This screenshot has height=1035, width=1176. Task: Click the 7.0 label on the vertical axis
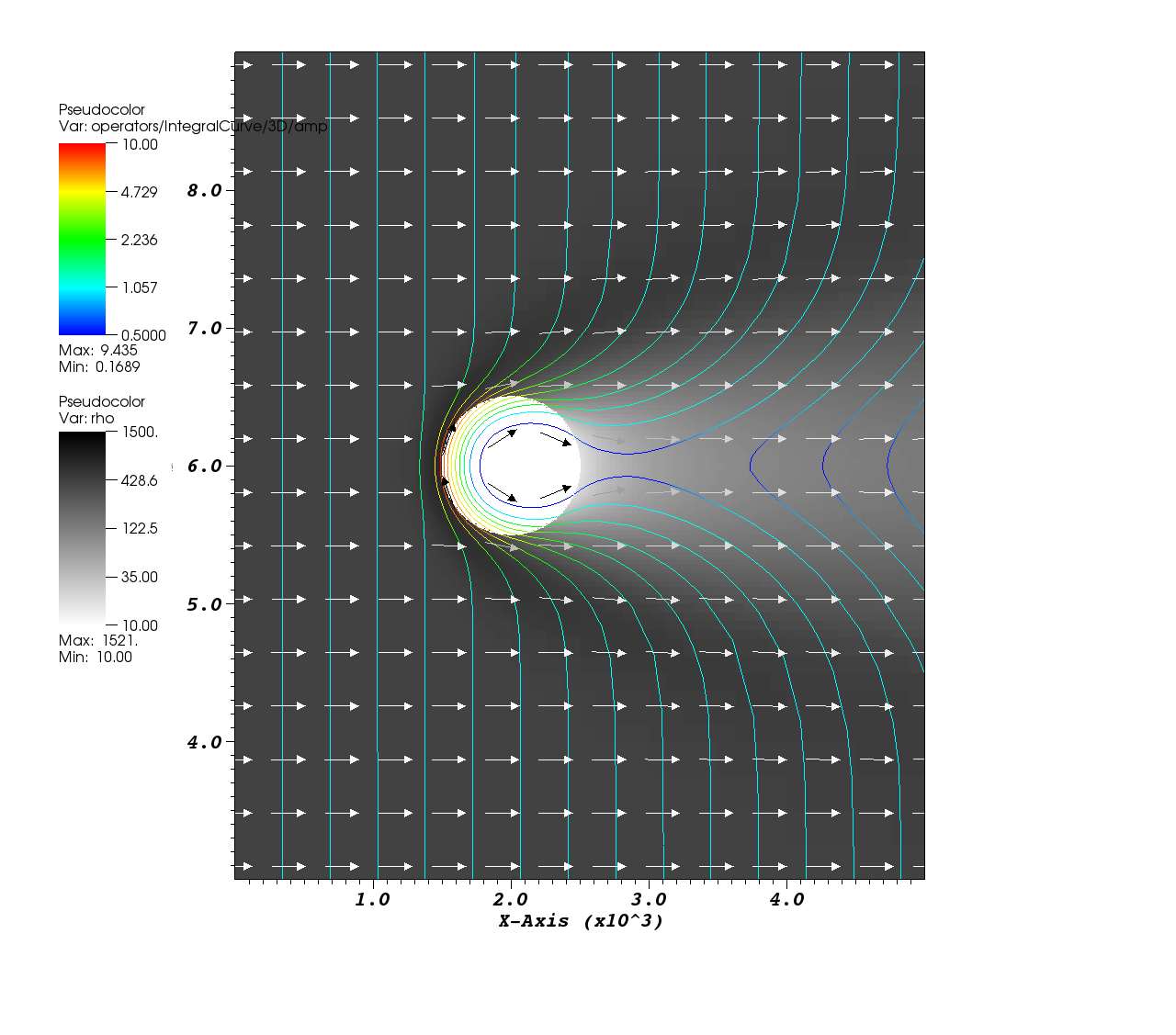205,328
